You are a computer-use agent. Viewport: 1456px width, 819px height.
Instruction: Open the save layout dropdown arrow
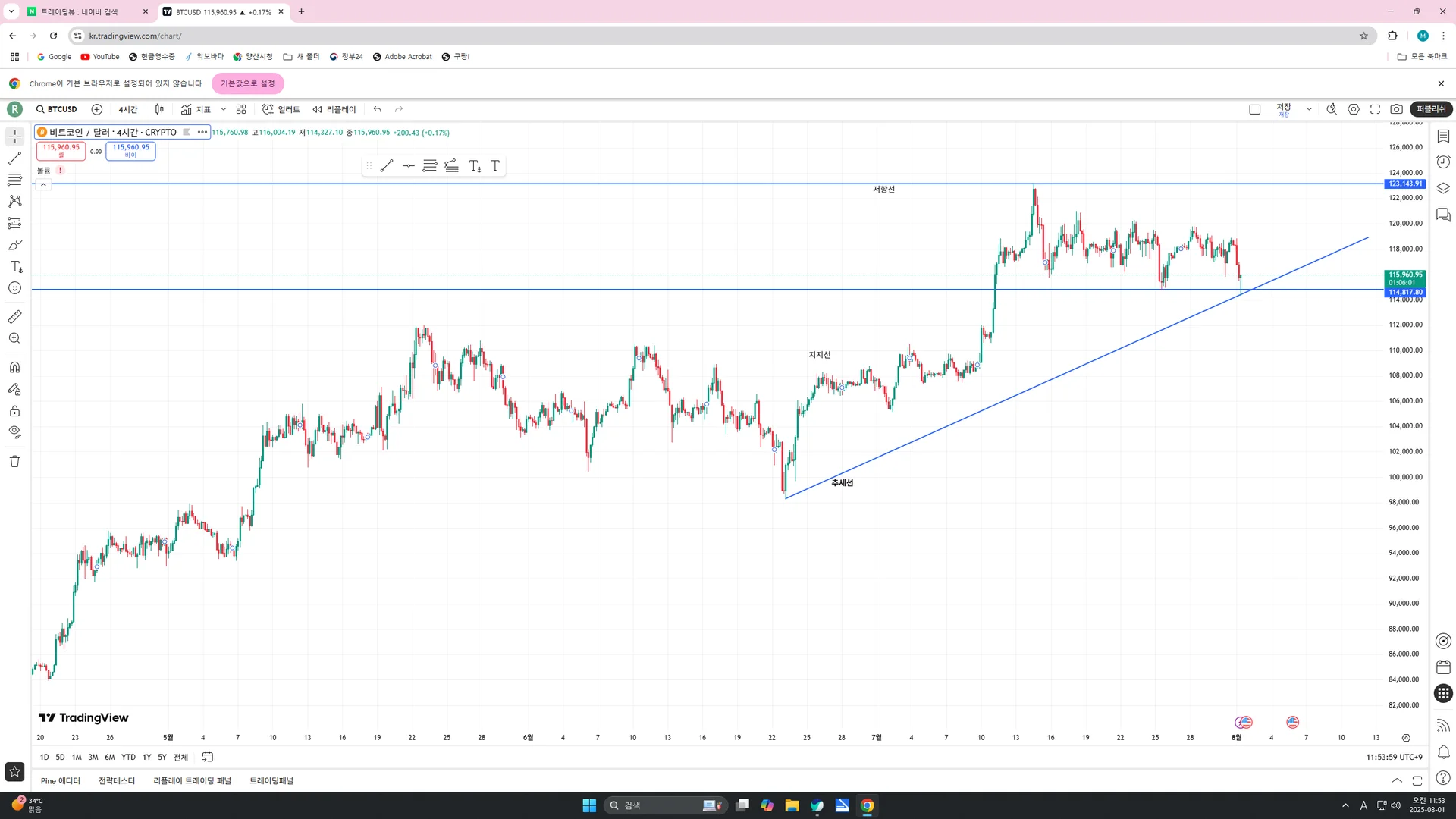tap(1309, 109)
